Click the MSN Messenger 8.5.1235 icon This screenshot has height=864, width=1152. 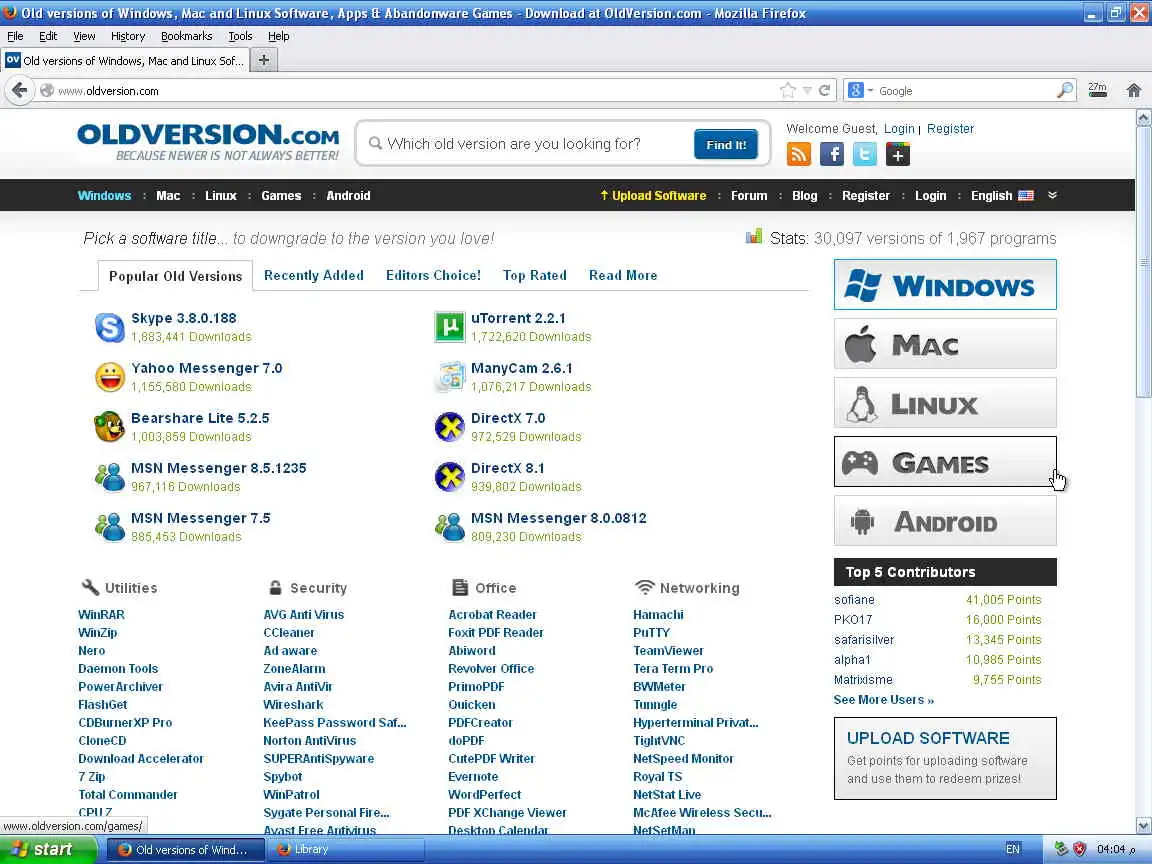coord(109,477)
